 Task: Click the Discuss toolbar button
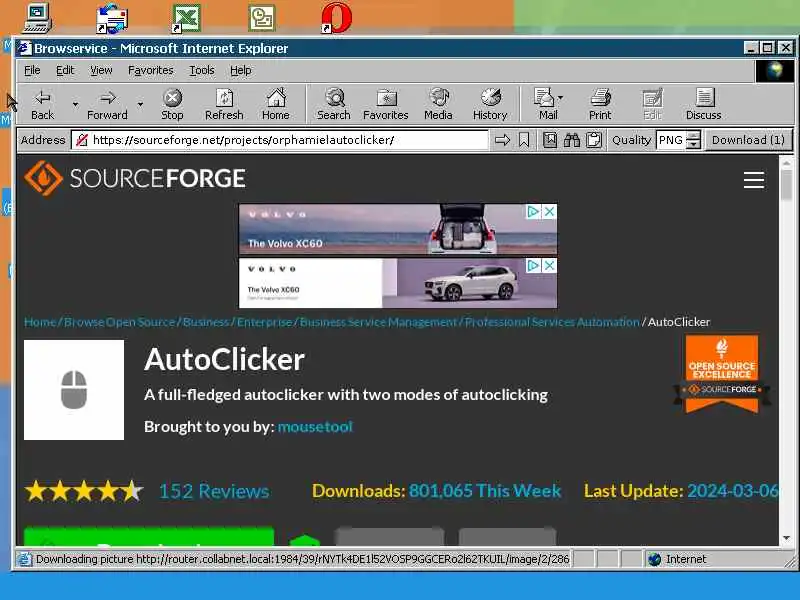point(704,105)
